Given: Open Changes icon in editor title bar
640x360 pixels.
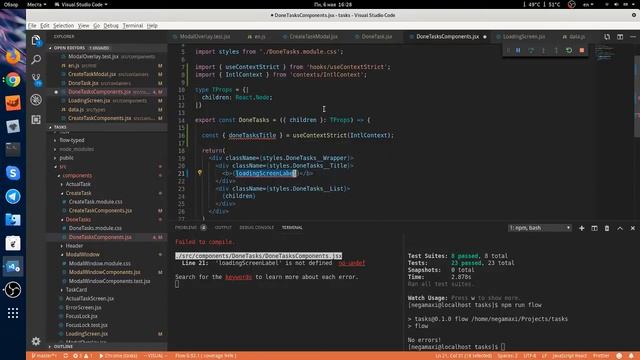Looking at the screenshot, I should (607, 37).
